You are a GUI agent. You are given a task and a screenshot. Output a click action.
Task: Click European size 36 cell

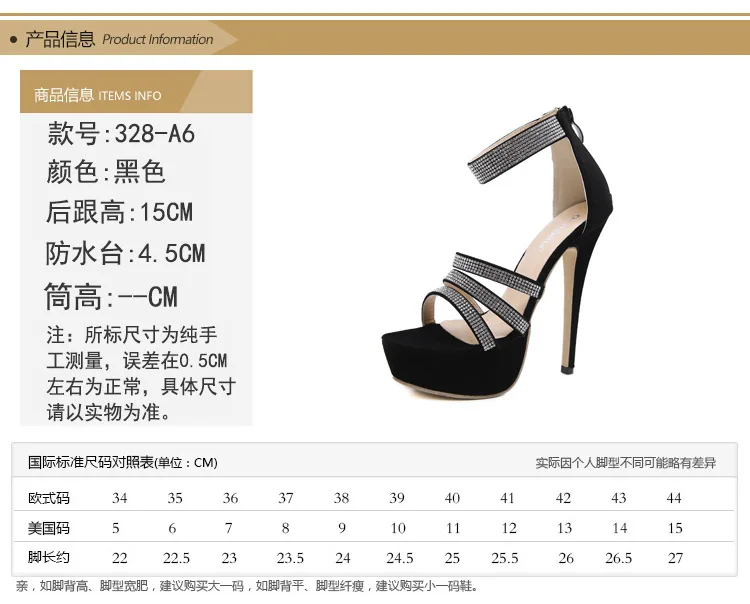click(x=230, y=498)
